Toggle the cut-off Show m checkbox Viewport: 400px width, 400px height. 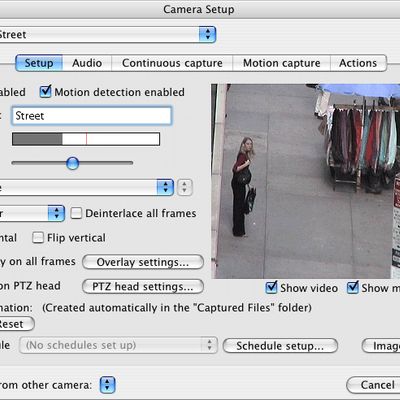[353, 287]
